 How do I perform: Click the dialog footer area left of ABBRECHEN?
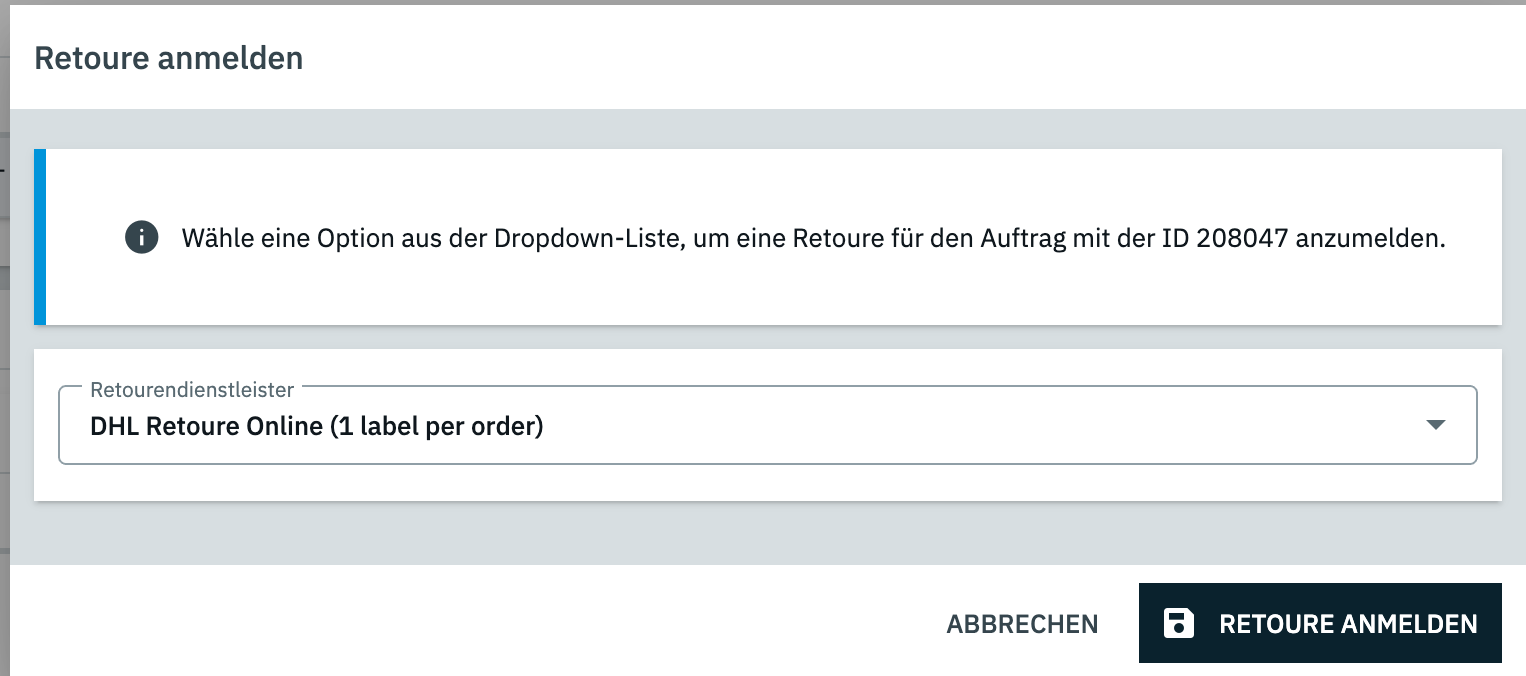(x=468, y=621)
